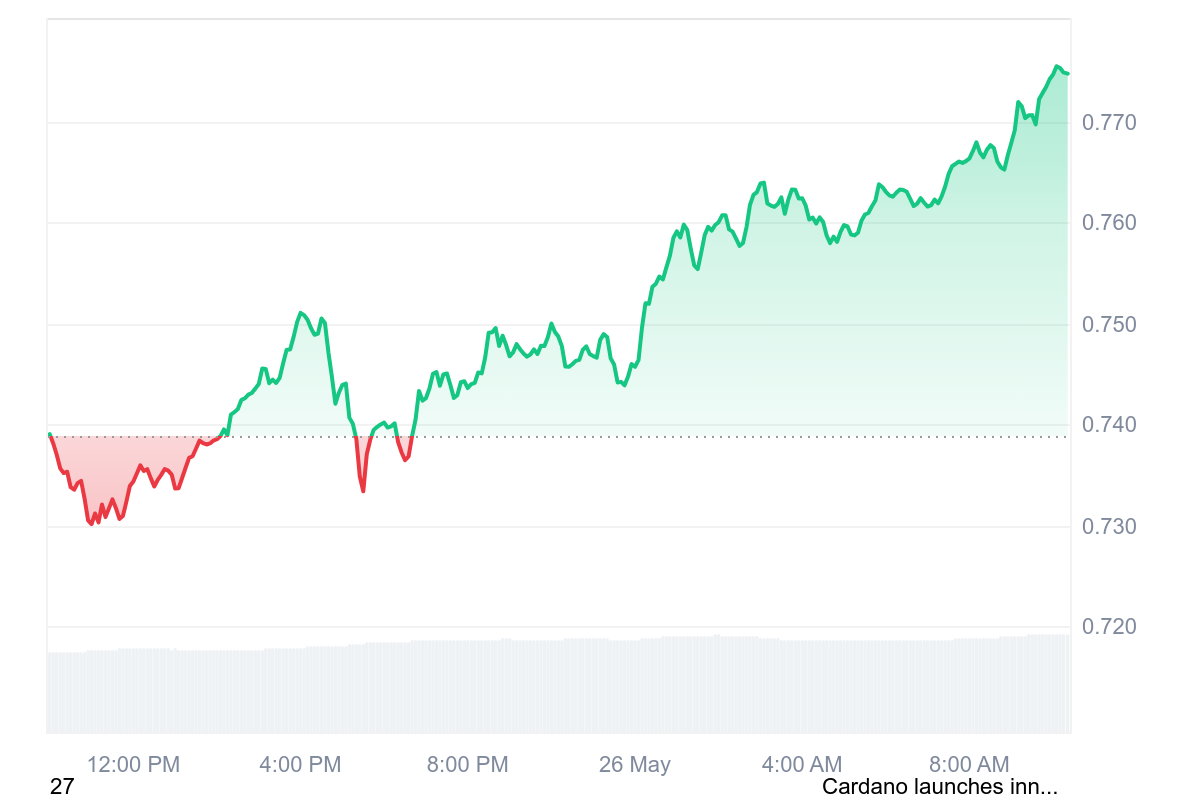The height and width of the screenshot is (800, 1200).
Task: Select the 0.750 price axis label
Action: (x=1109, y=325)
